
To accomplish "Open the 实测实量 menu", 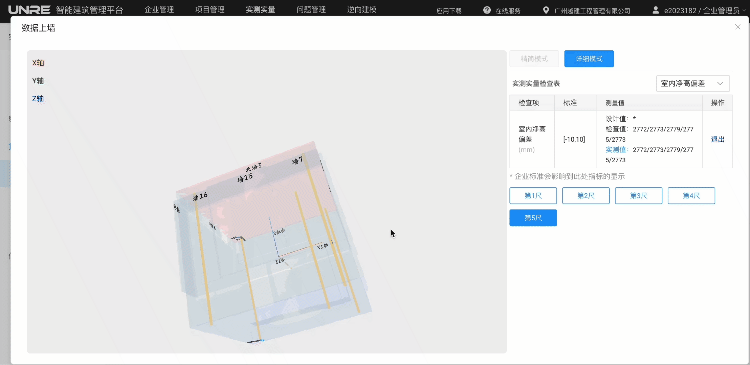I will coord(260,10).
